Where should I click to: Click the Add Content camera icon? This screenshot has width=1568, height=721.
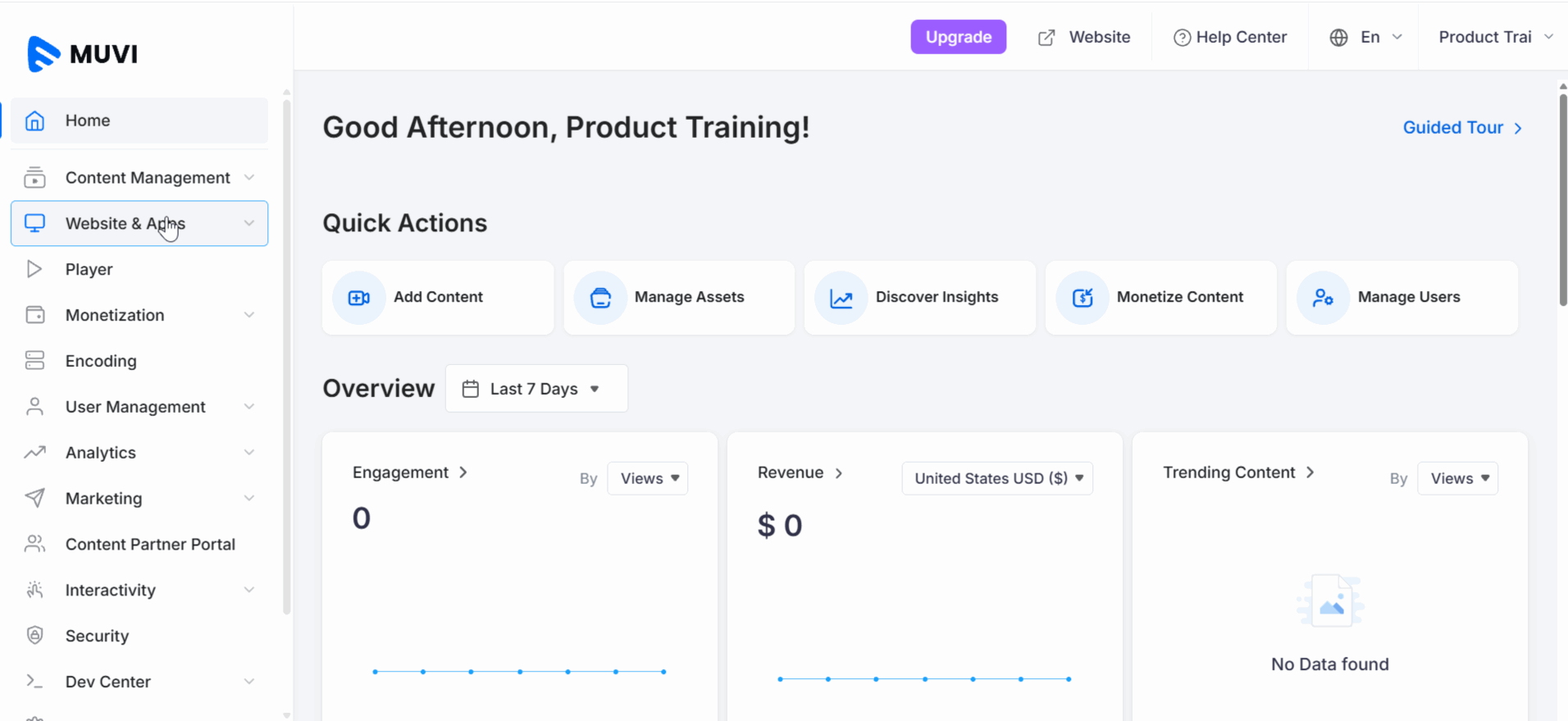(x=359, y=298)
